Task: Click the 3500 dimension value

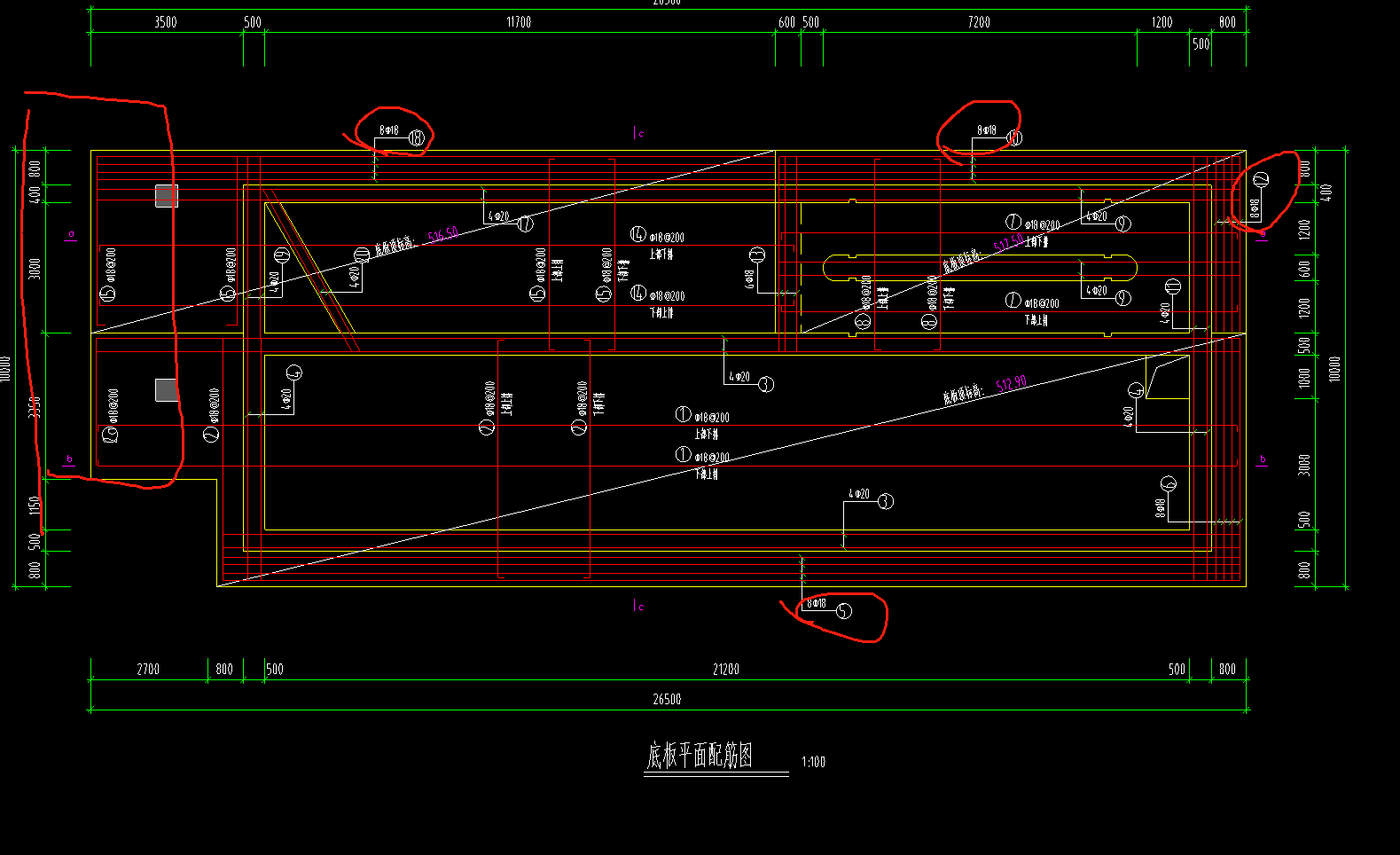Action: pos(166,22)
